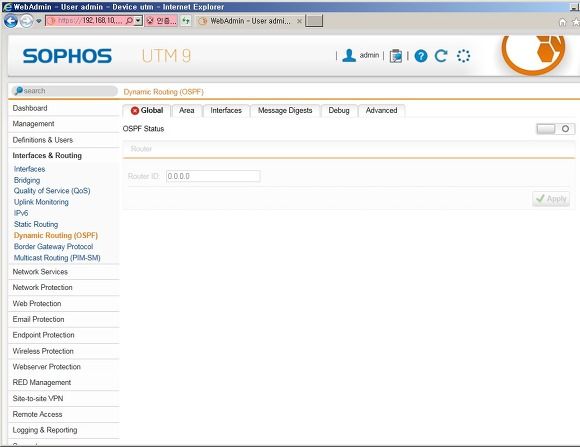The width and height of the screenshot is (580, 447).
Task: Click the refresh/compatibility icon beside address bar
Action: [186, 21]
